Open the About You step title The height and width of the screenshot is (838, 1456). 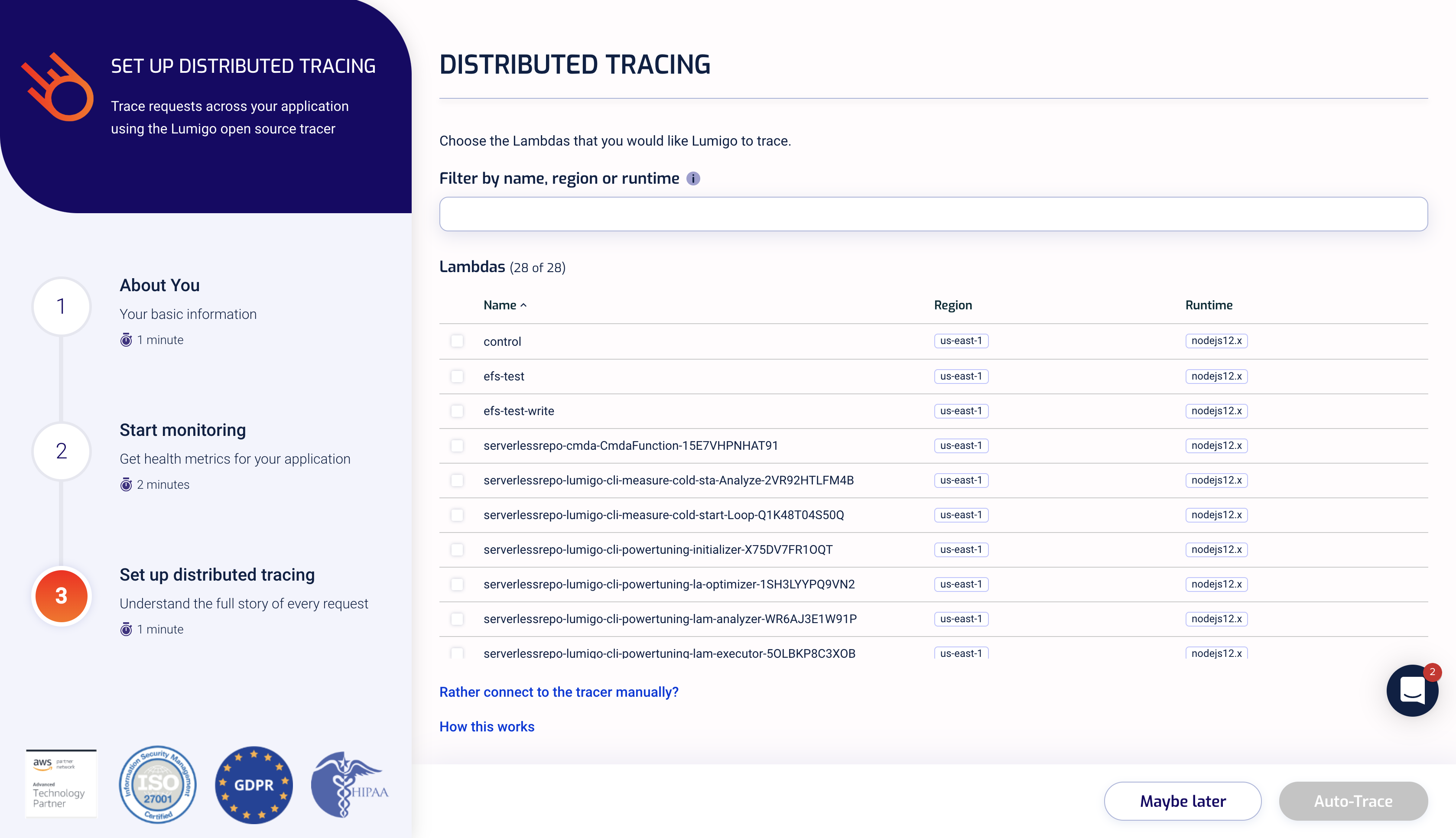[x=159, y=286]
